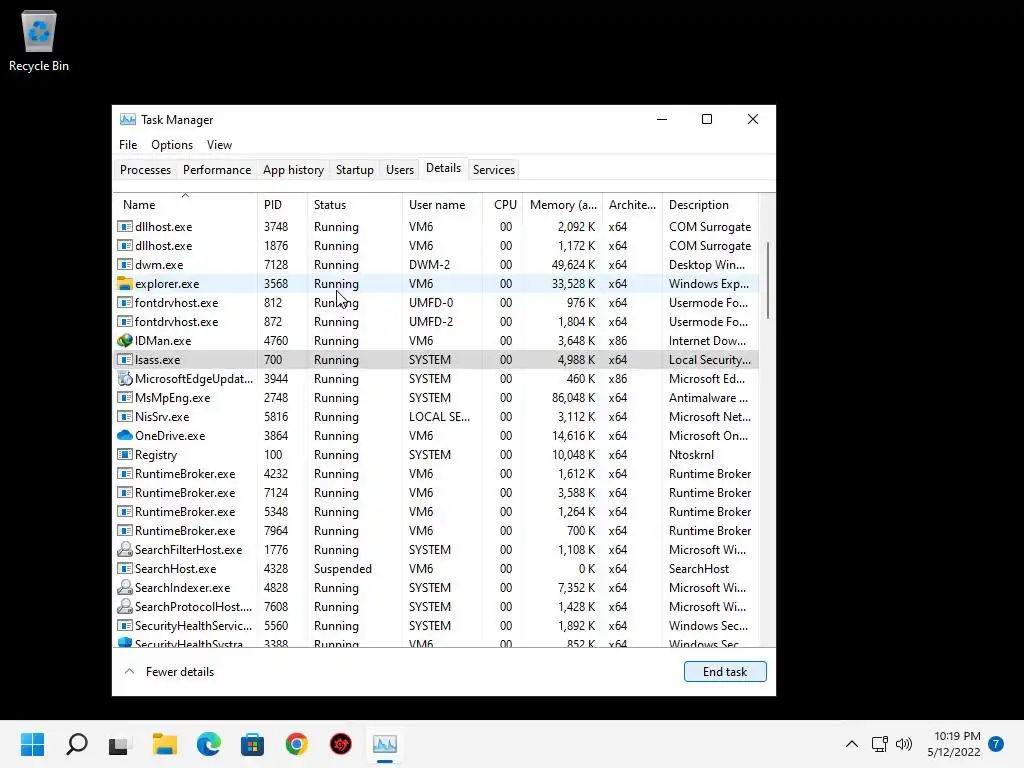Click the SearchFilterHost.exe process icon
The height and width of the screenshot is (768, 1024).
125,549
